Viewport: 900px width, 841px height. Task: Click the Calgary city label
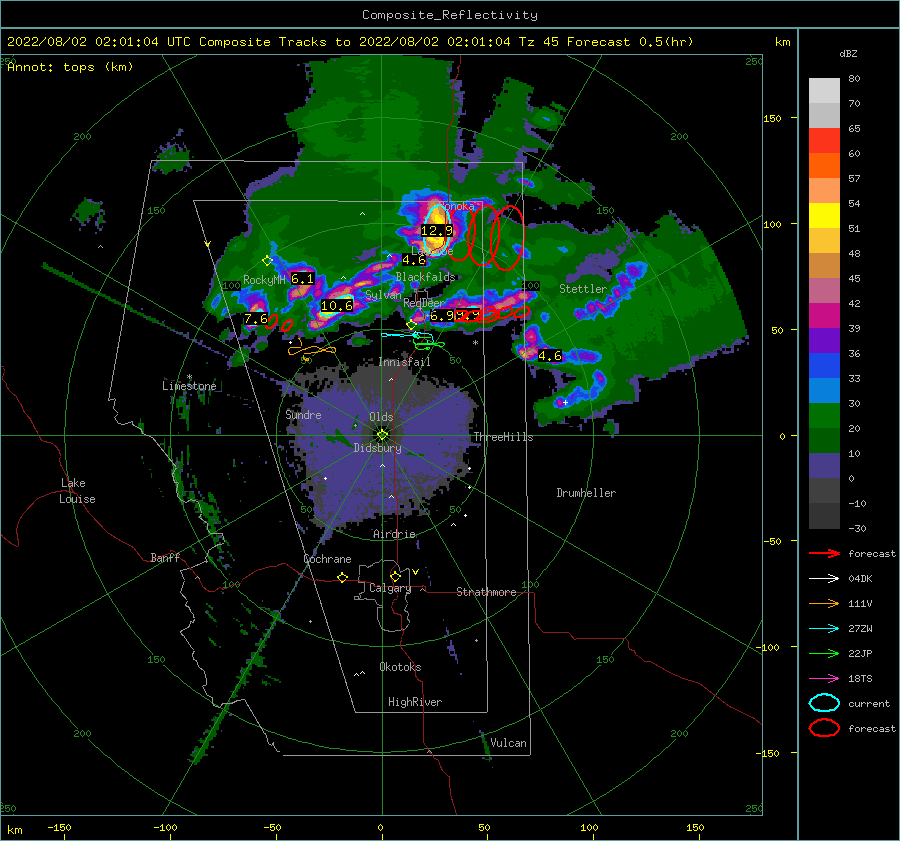coord(390,588)
